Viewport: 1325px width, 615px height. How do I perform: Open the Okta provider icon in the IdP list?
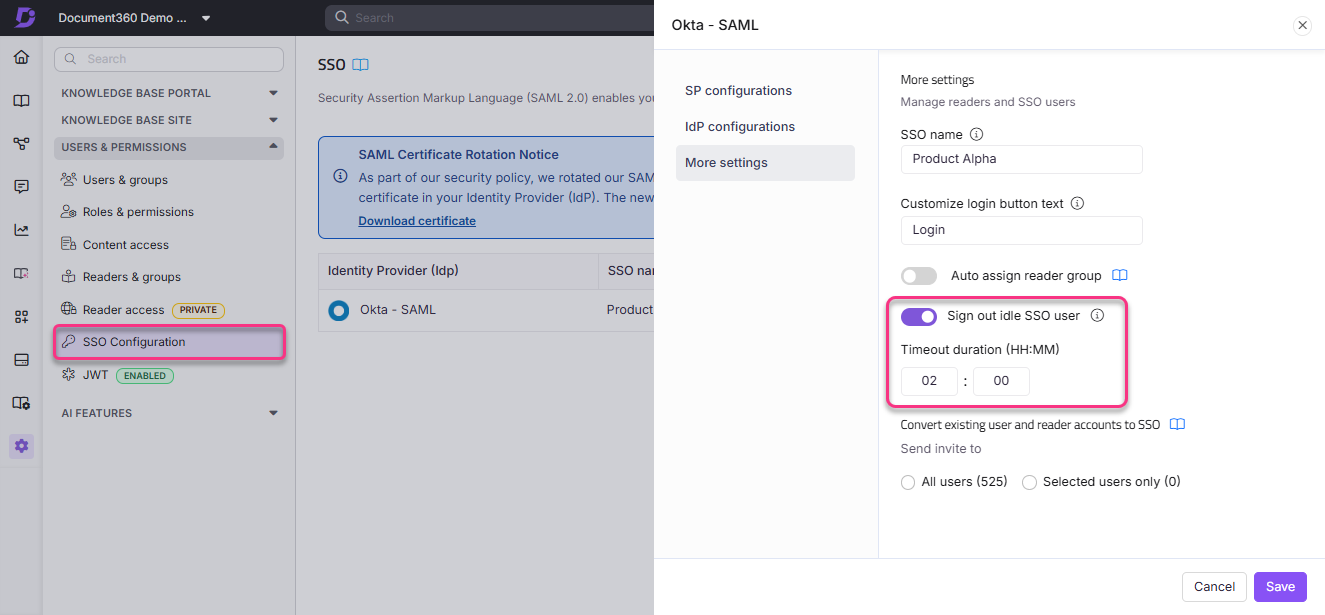click(x=339, y=310)
